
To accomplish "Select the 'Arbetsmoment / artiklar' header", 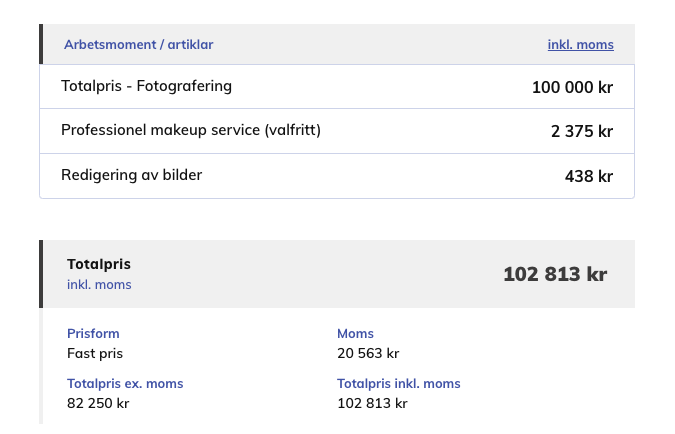I will 139,44.
